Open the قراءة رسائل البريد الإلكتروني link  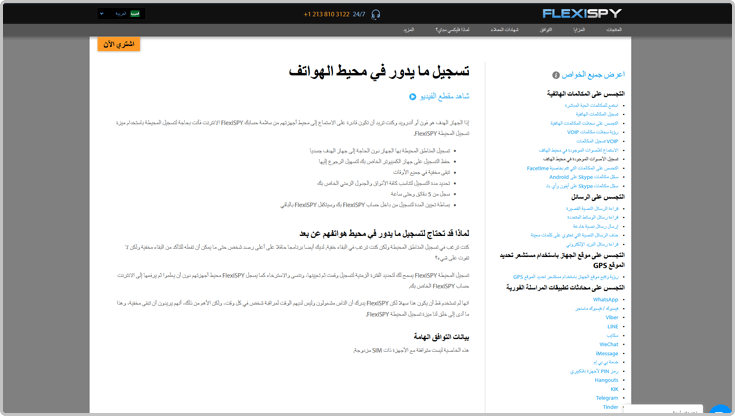coord(592,244)
